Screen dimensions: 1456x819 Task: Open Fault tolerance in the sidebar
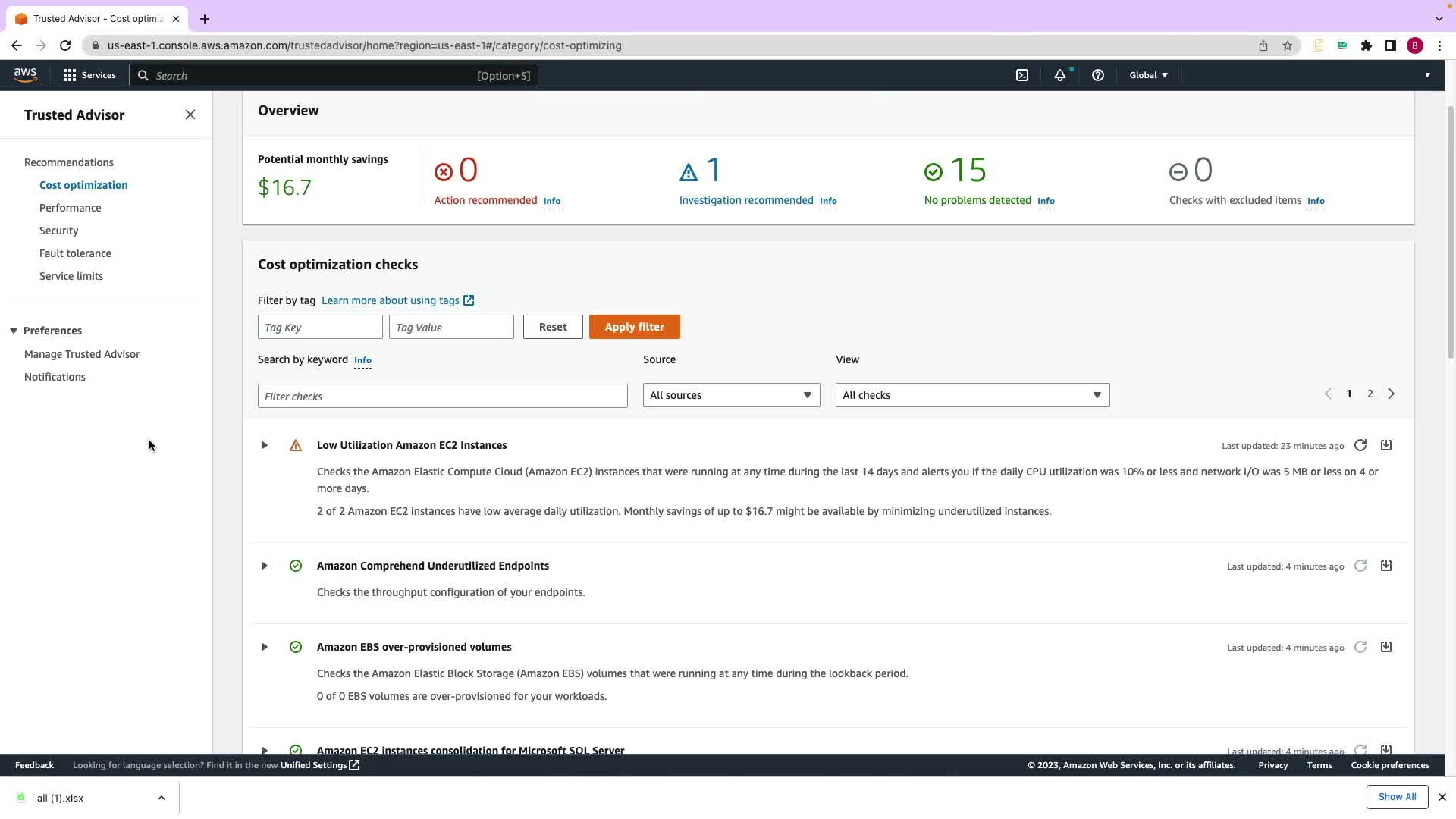point(75,253)
